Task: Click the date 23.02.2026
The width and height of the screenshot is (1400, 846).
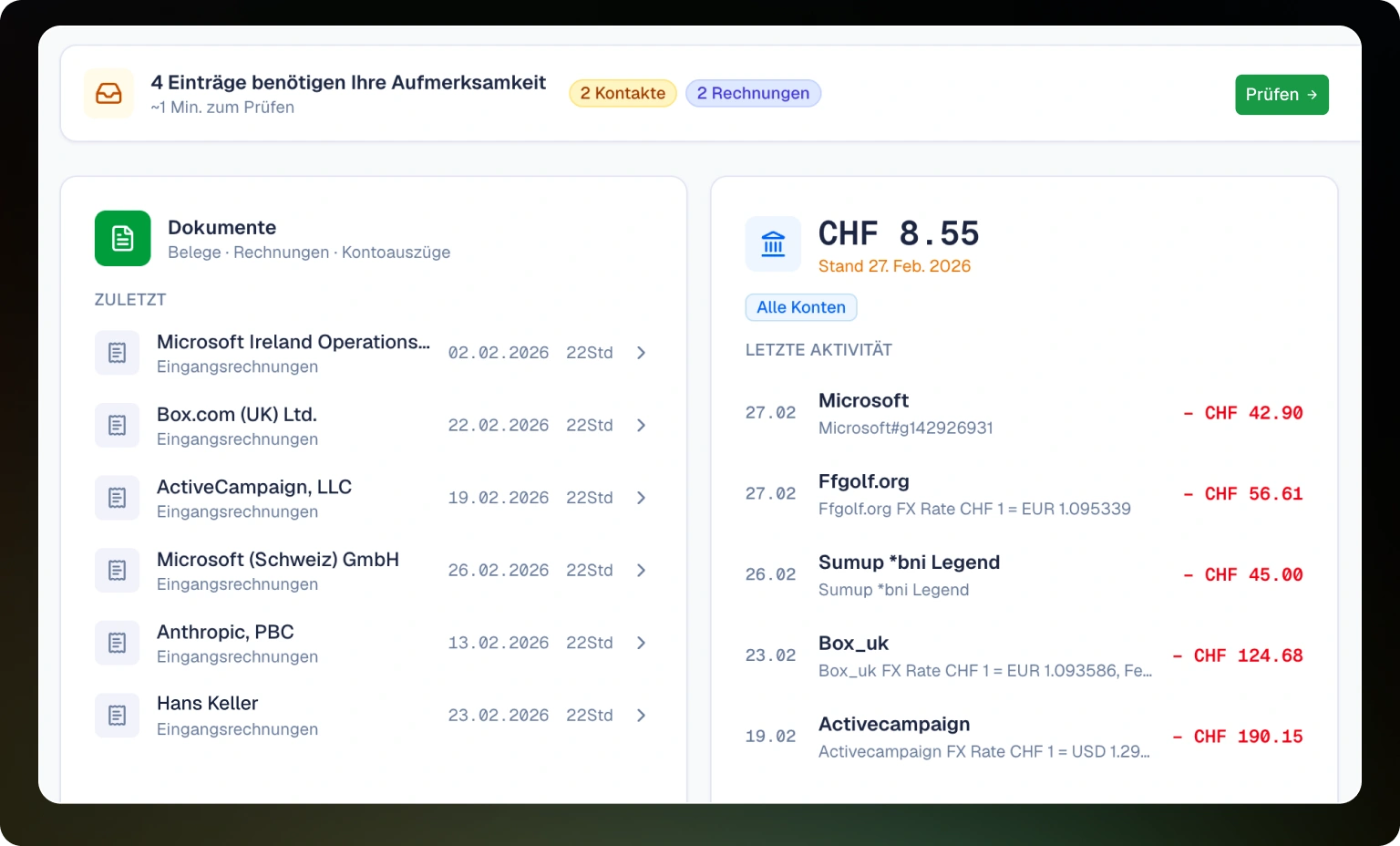Action: 499,715
